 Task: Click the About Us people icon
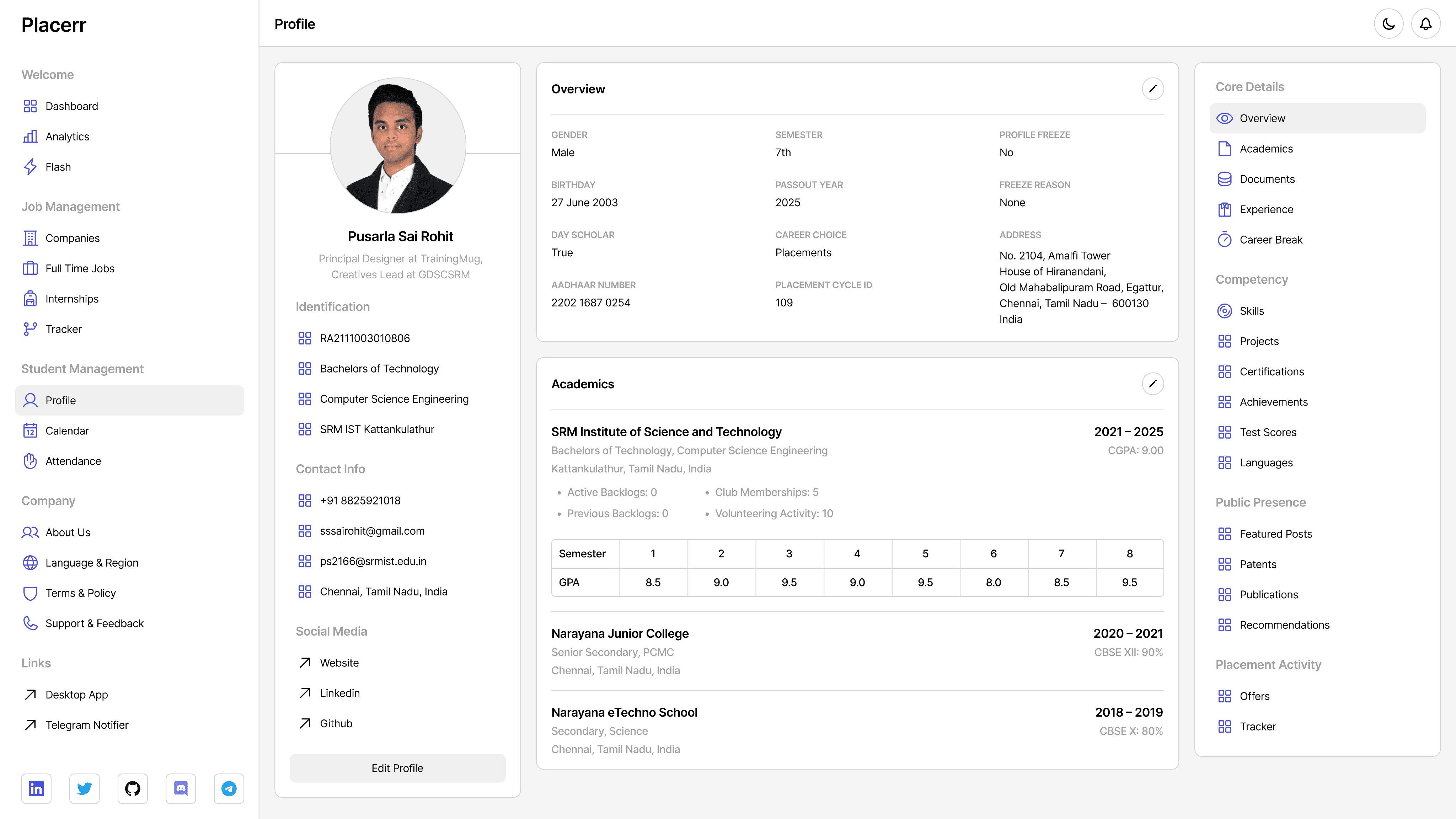click(30, 532)
